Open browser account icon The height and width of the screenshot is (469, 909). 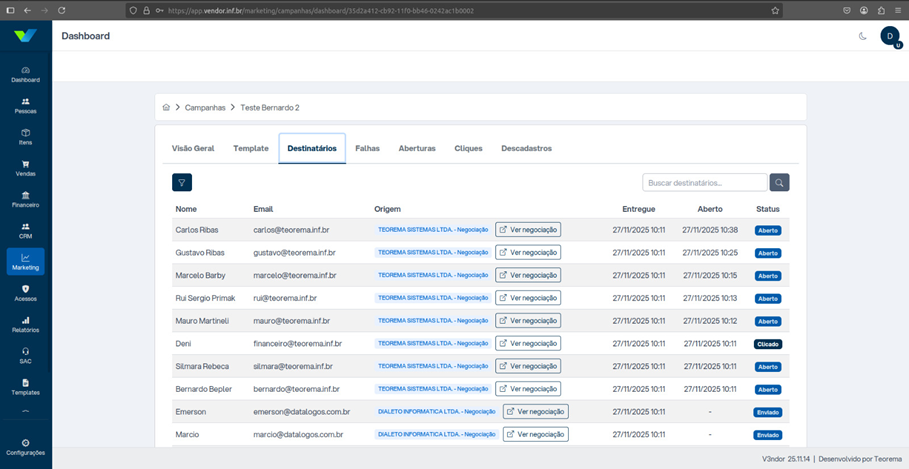(x=864, y=10)
